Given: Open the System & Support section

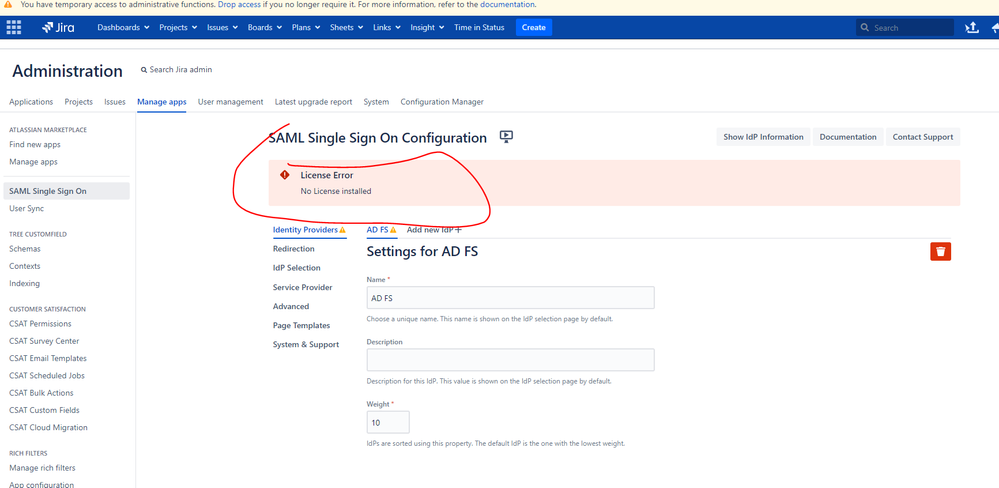Looking at the screenshot, I should click(x=306, y=345).
